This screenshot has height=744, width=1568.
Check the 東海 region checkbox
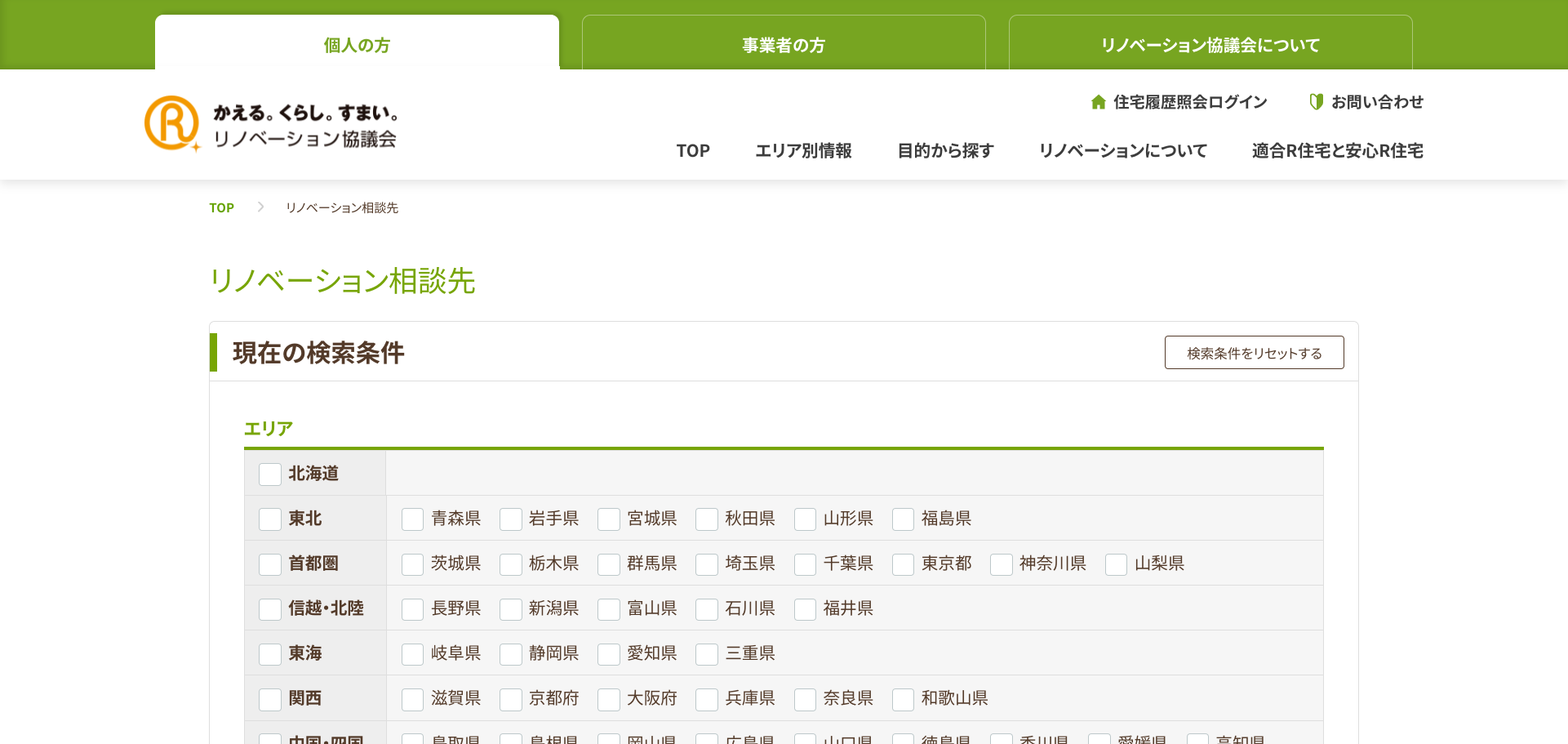pos(270,654)
